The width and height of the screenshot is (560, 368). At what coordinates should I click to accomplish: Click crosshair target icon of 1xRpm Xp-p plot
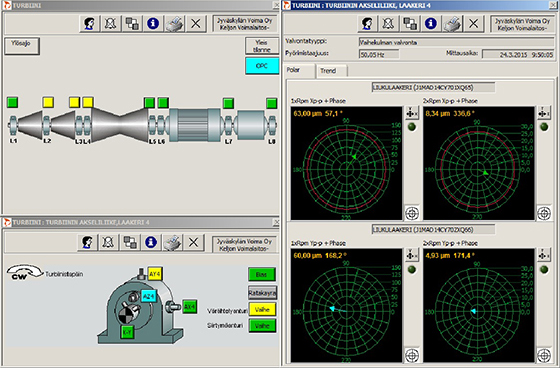tap(412, 213)
